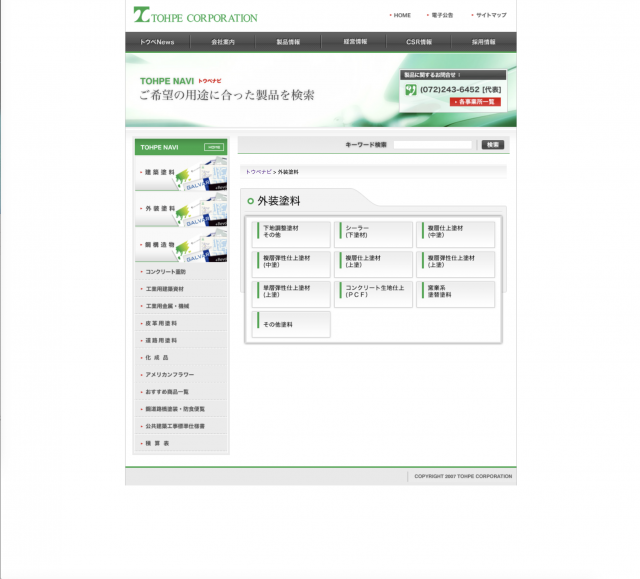Image resolution: width=640 pixels, height=579 pixels.
Task: Select the コンクリート生地仕上 (PCF) card
Action: (x=373, y=294)
